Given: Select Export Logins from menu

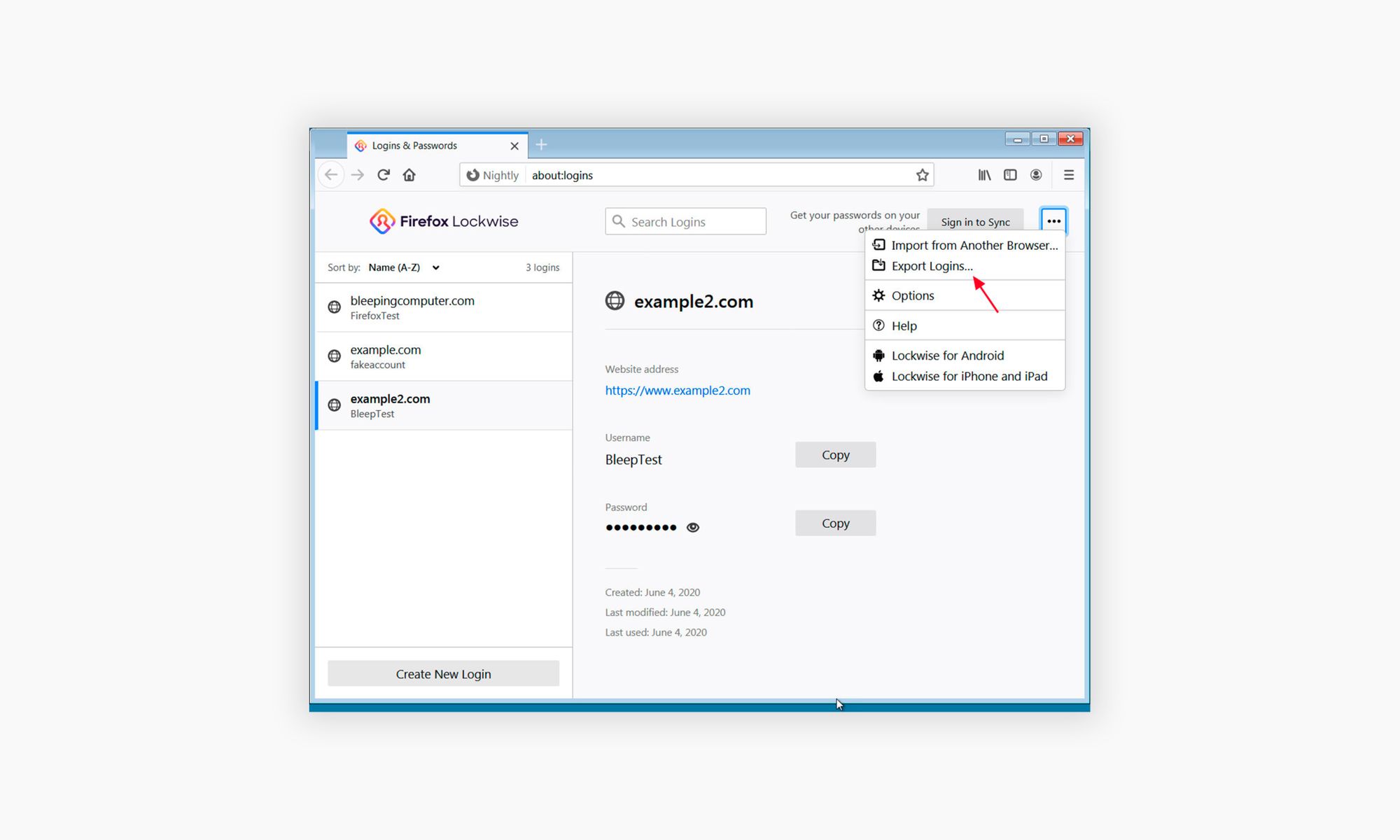Looking at the screenshot, I should [932, 265].
